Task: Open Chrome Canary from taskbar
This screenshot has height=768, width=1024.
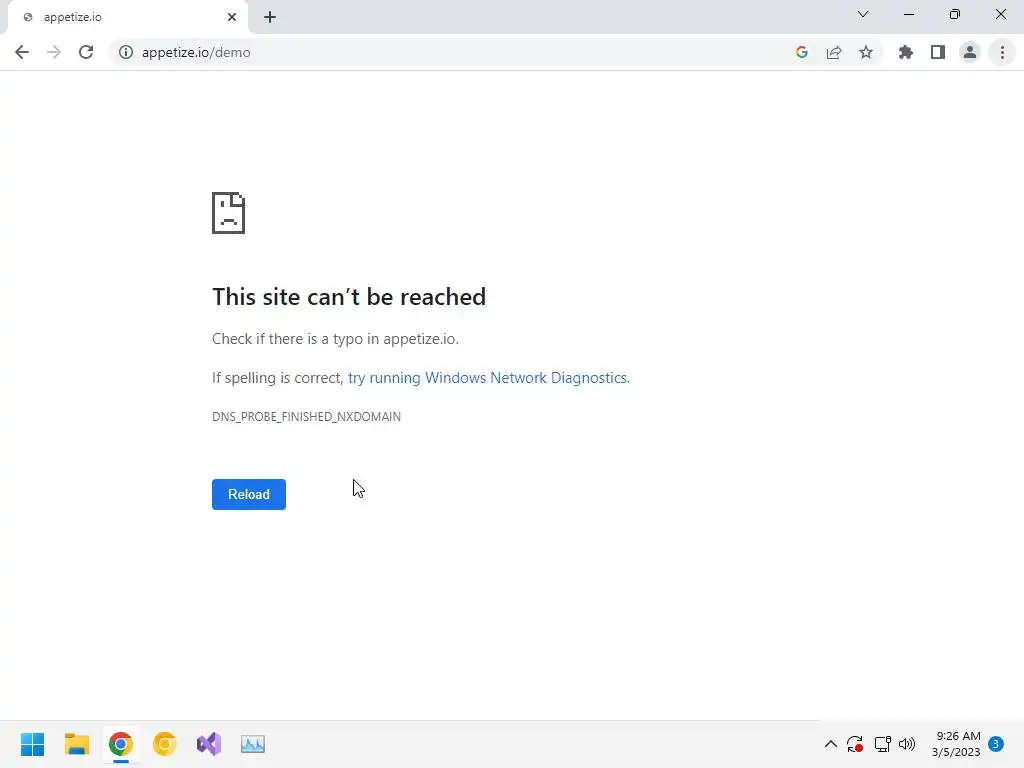Action: 165,744
